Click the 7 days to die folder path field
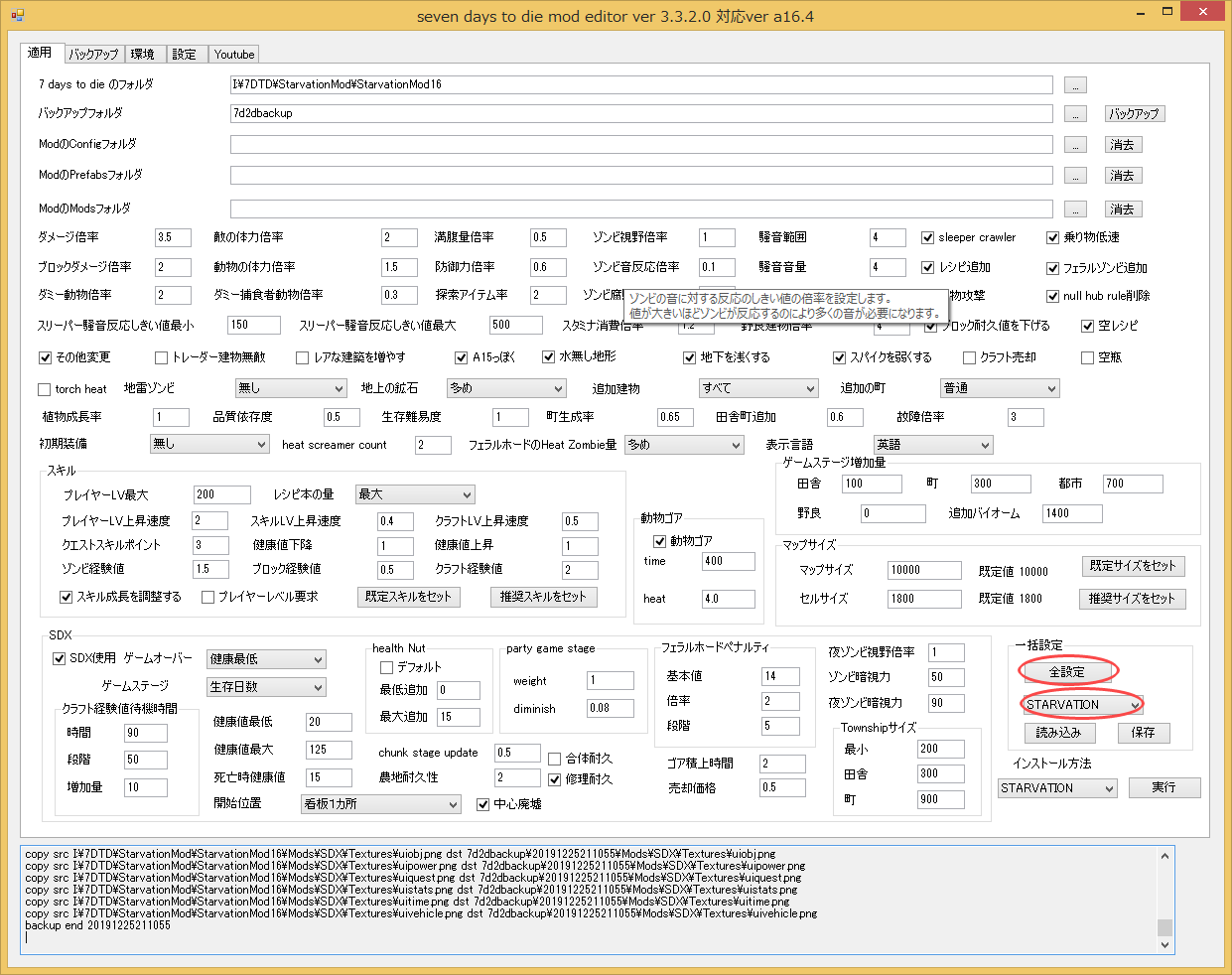This screenshot has width=1232, height=975. pos(641,85)
